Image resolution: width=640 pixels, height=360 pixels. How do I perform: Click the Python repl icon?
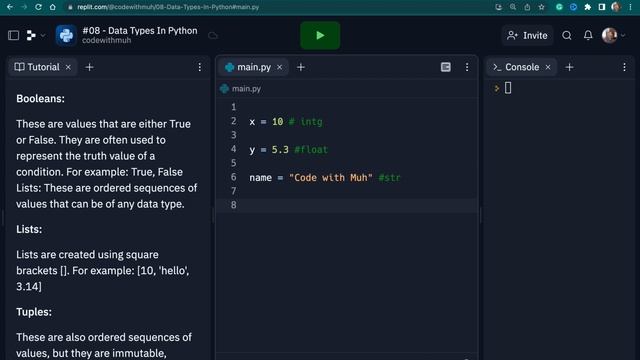click(x=66, y=36)
